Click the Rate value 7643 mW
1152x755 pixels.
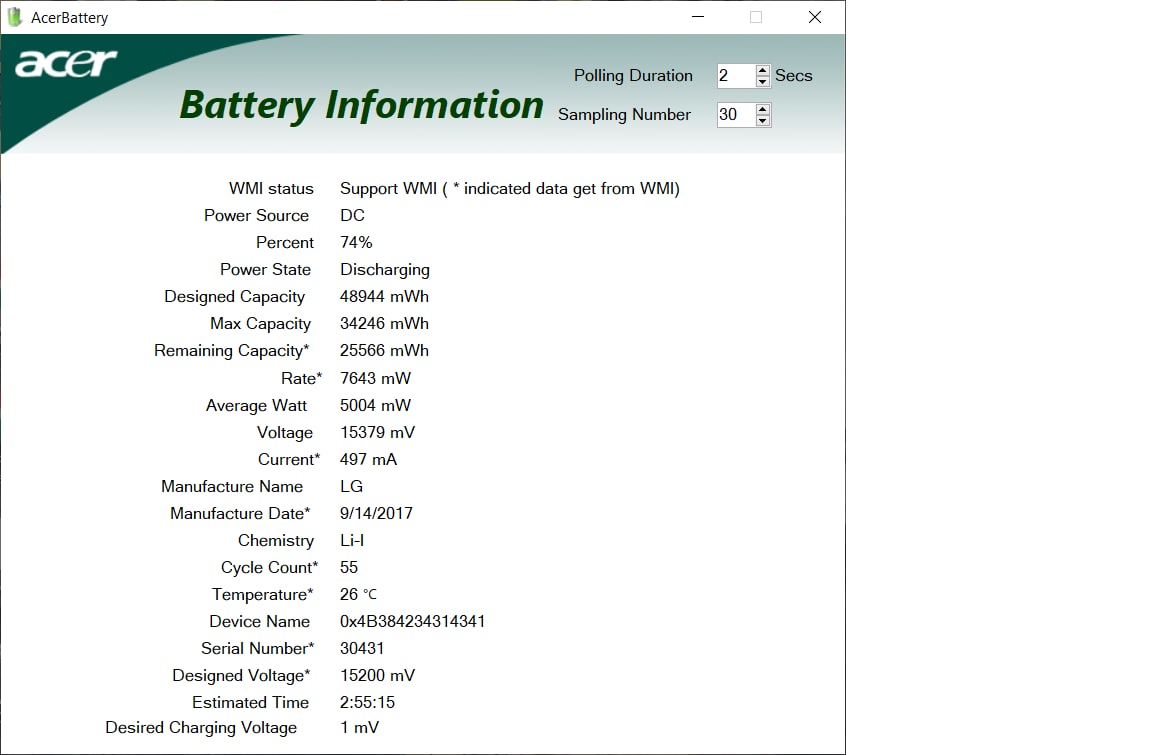pos(375,378)
